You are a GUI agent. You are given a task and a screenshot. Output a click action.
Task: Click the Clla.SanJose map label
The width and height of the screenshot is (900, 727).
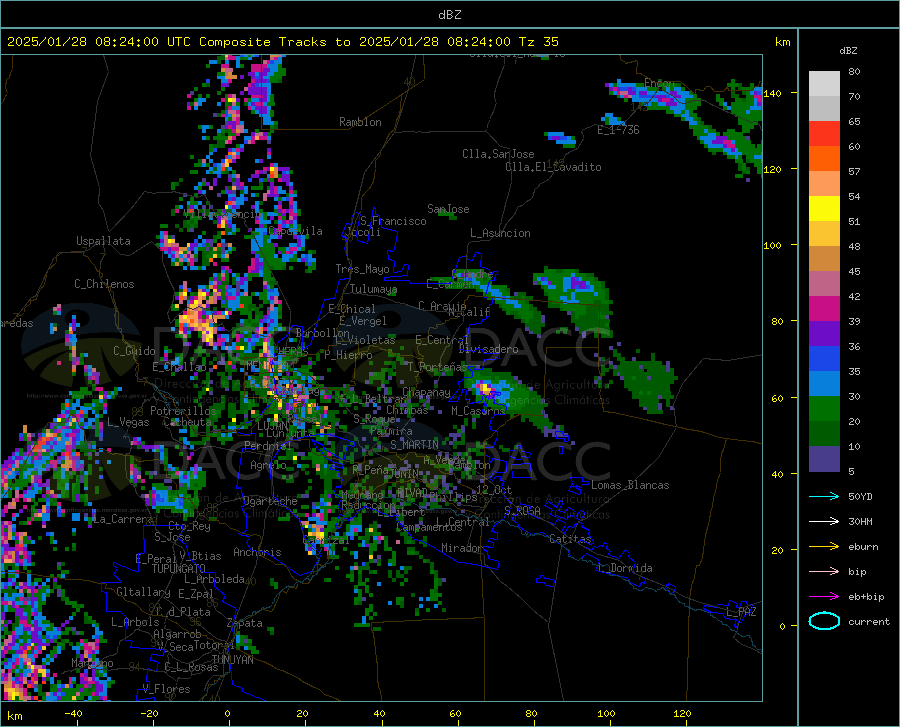[x=498, y=154]
